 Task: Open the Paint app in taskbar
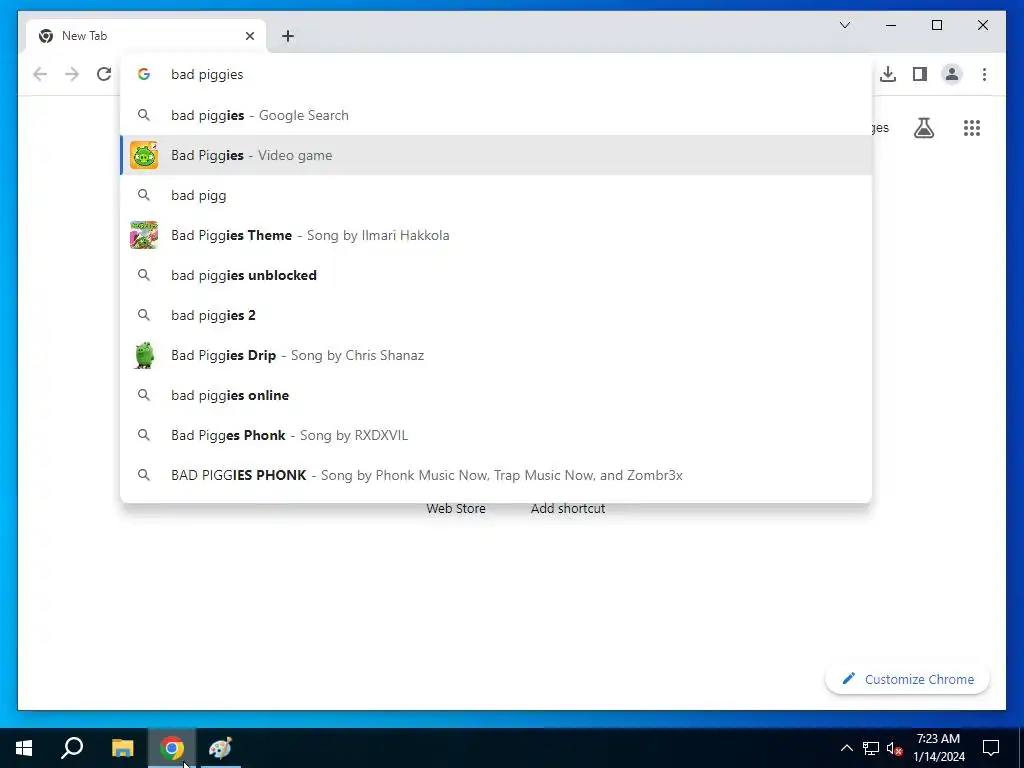[x=221, y=748]
